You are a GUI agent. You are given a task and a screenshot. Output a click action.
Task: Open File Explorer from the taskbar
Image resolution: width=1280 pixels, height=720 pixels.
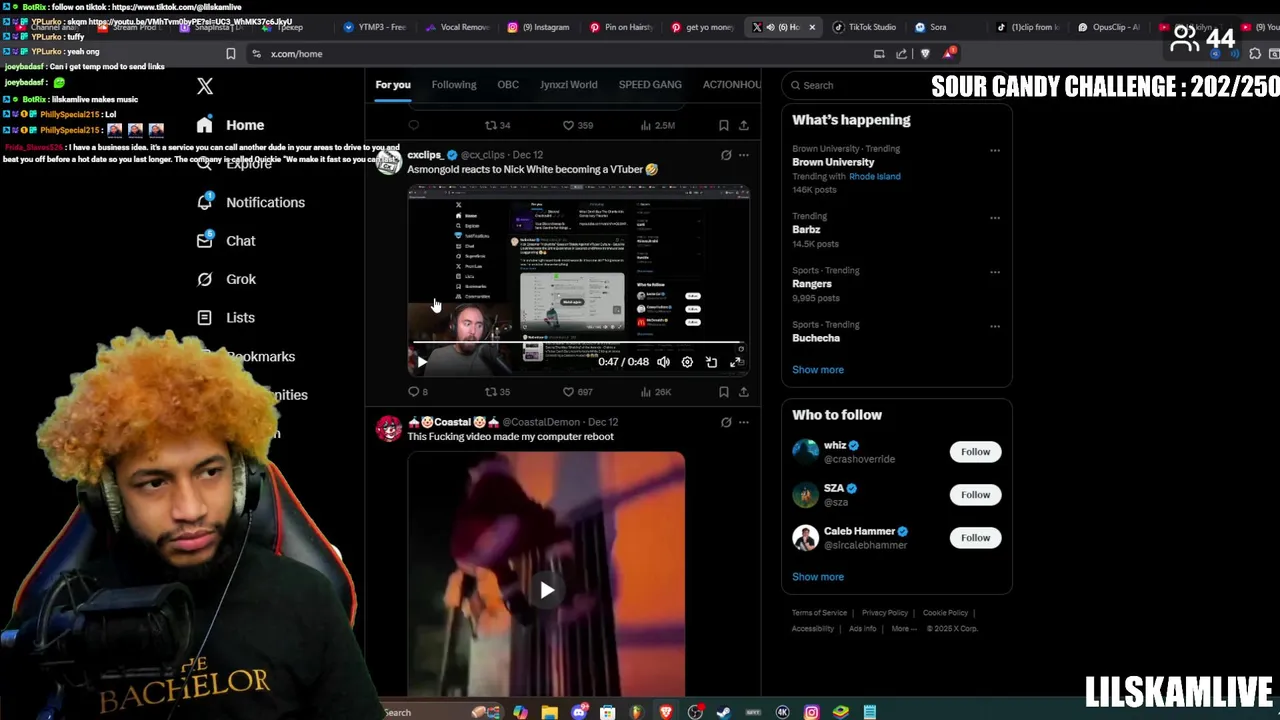tap(549, 712)
